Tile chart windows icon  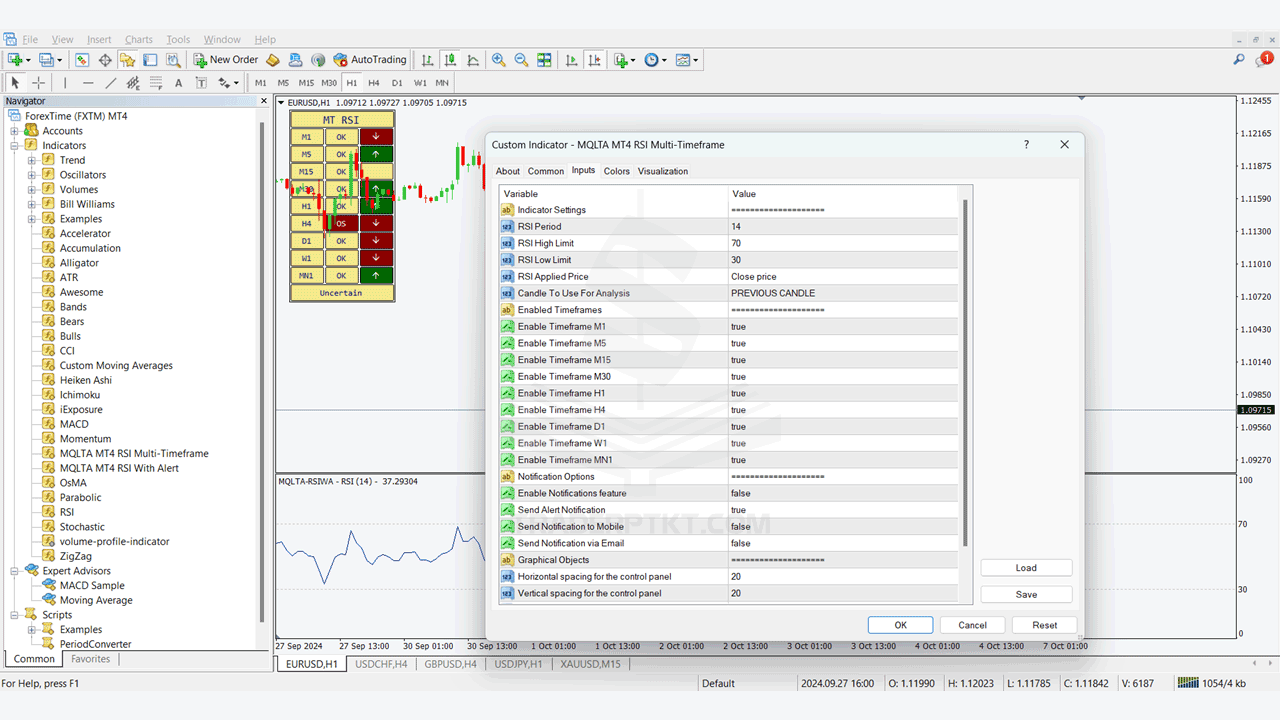coord(544,60)
